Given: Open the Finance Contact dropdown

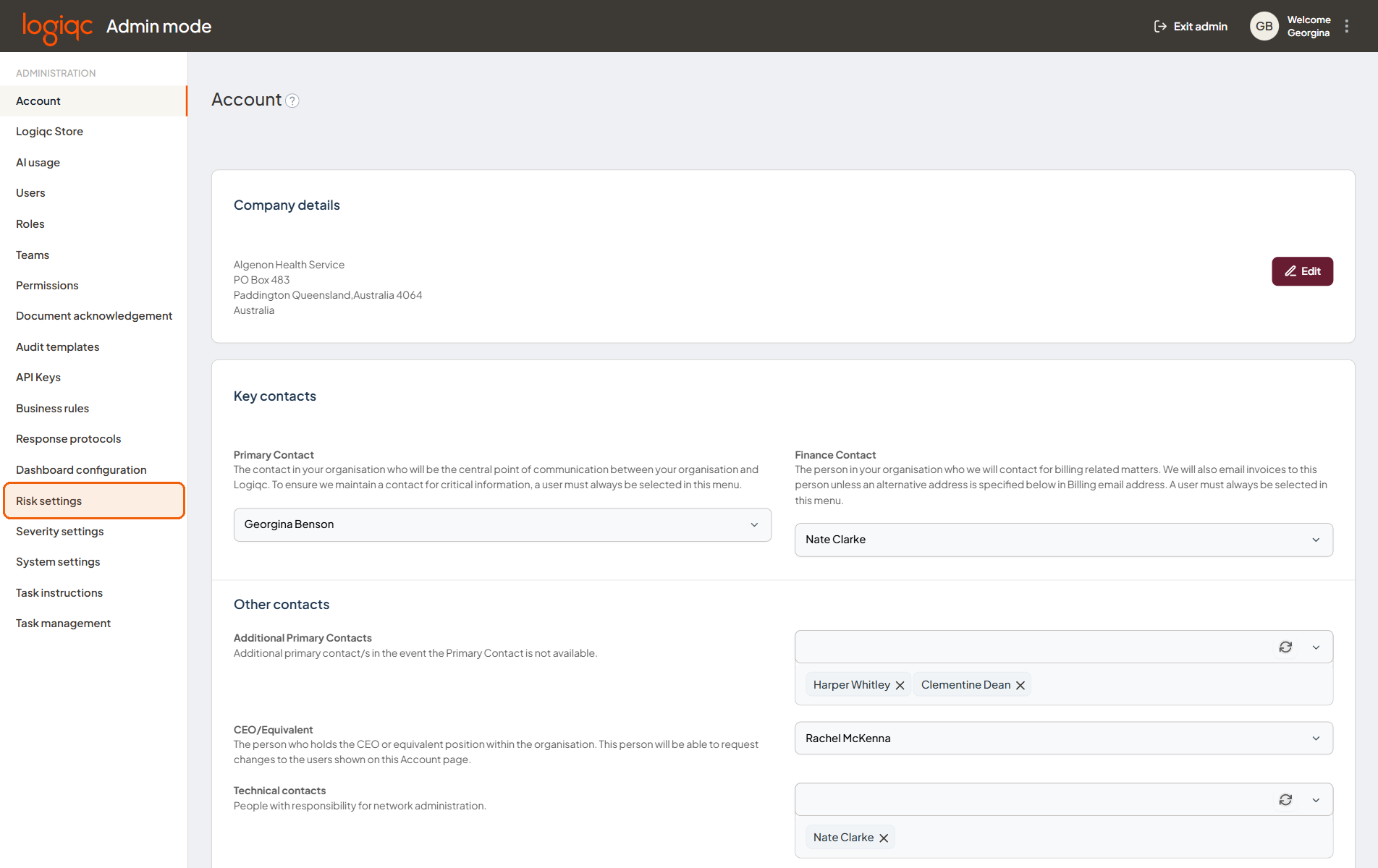Looking at the screenshot, I should 1064,540.
